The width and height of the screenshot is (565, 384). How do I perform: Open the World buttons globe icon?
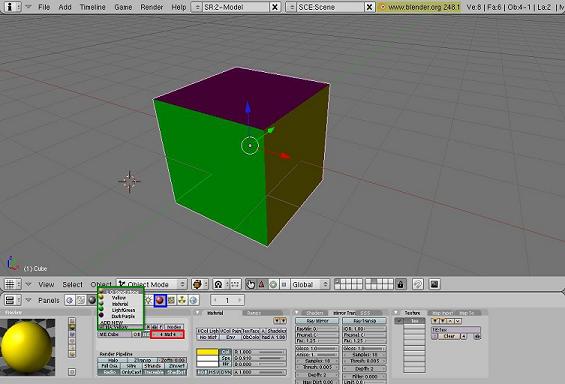point(193,300)
